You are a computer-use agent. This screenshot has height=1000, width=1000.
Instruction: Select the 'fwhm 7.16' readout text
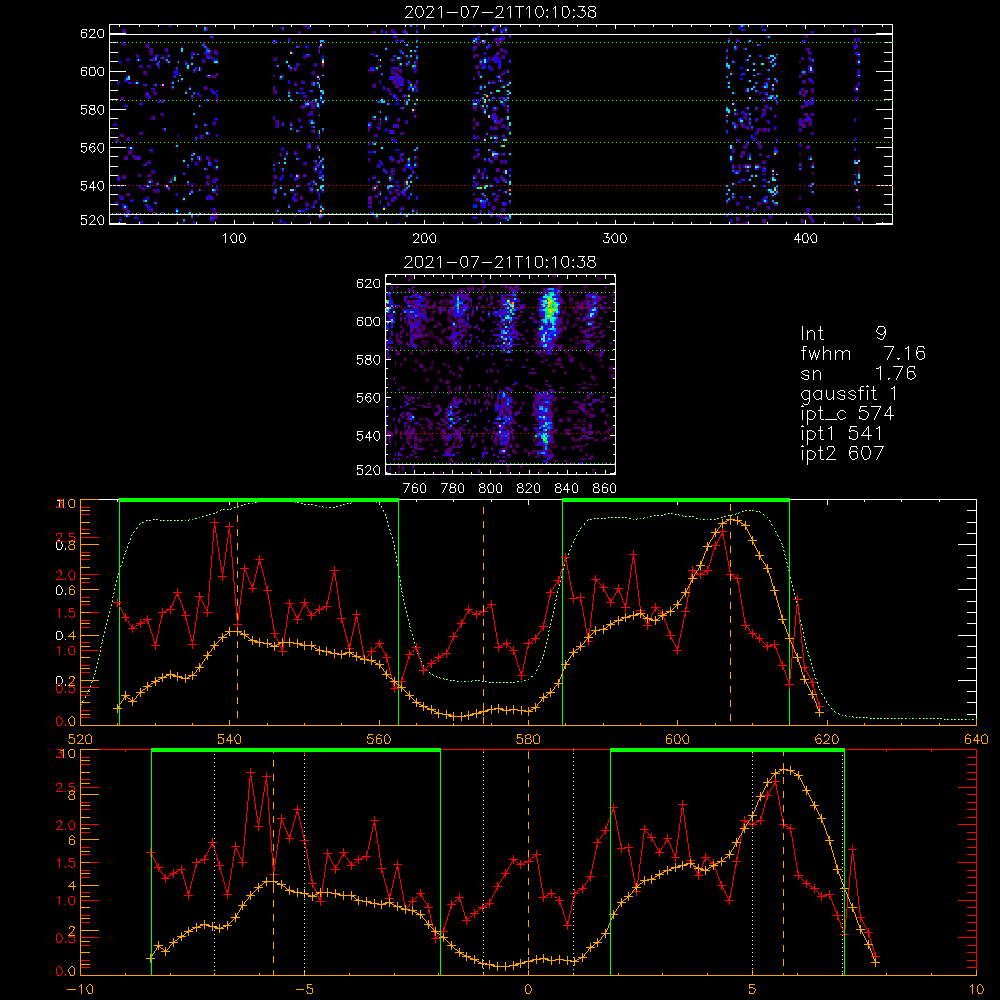[863, 353]
